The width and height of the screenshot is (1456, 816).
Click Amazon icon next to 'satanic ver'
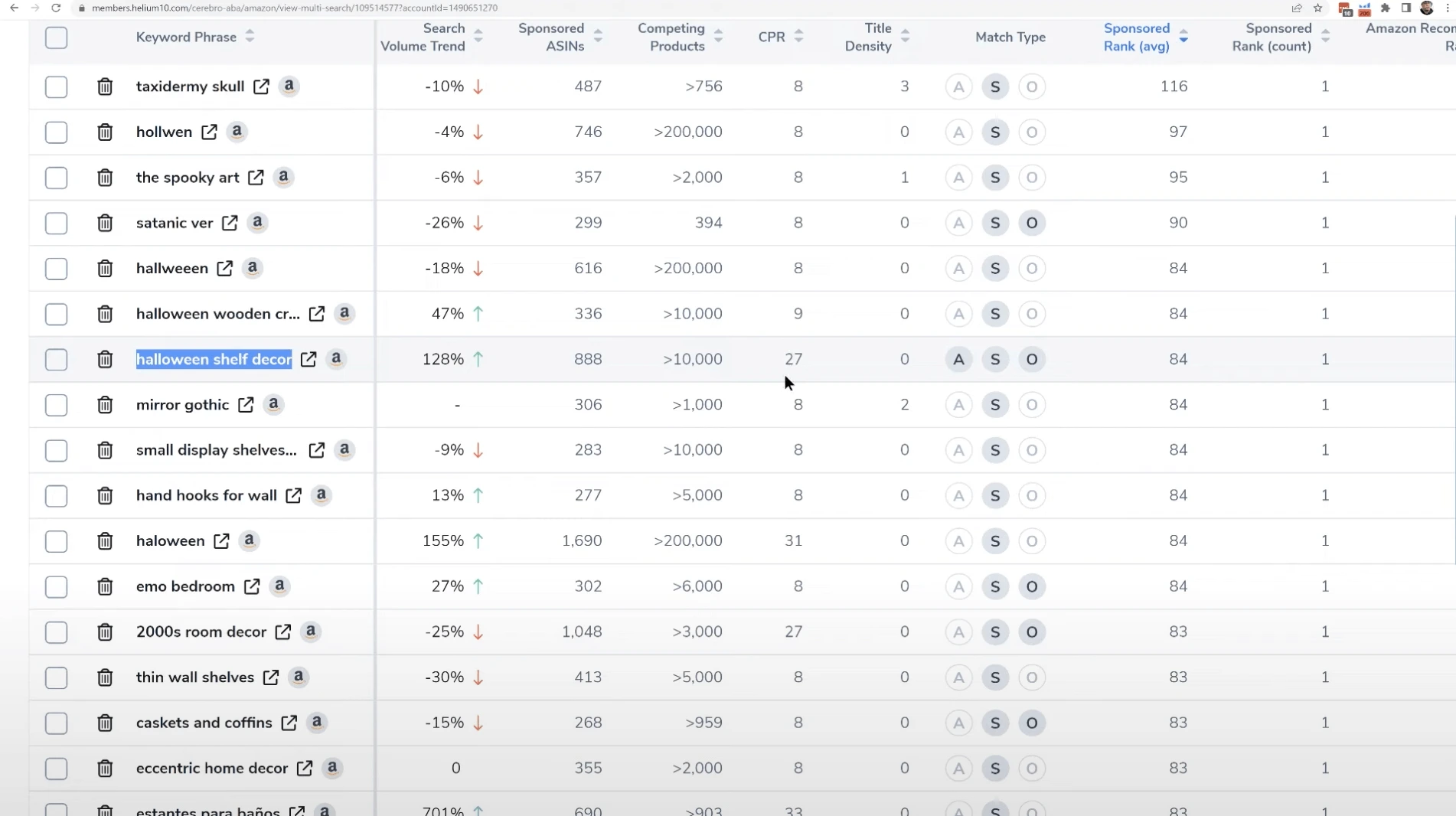tap(257, 223)
